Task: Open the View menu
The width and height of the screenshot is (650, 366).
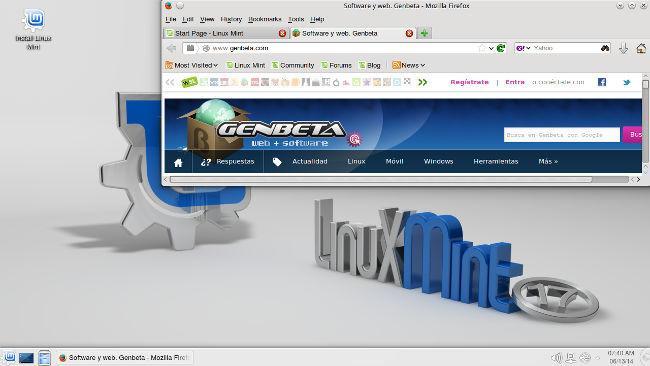Action: point(207,19)
